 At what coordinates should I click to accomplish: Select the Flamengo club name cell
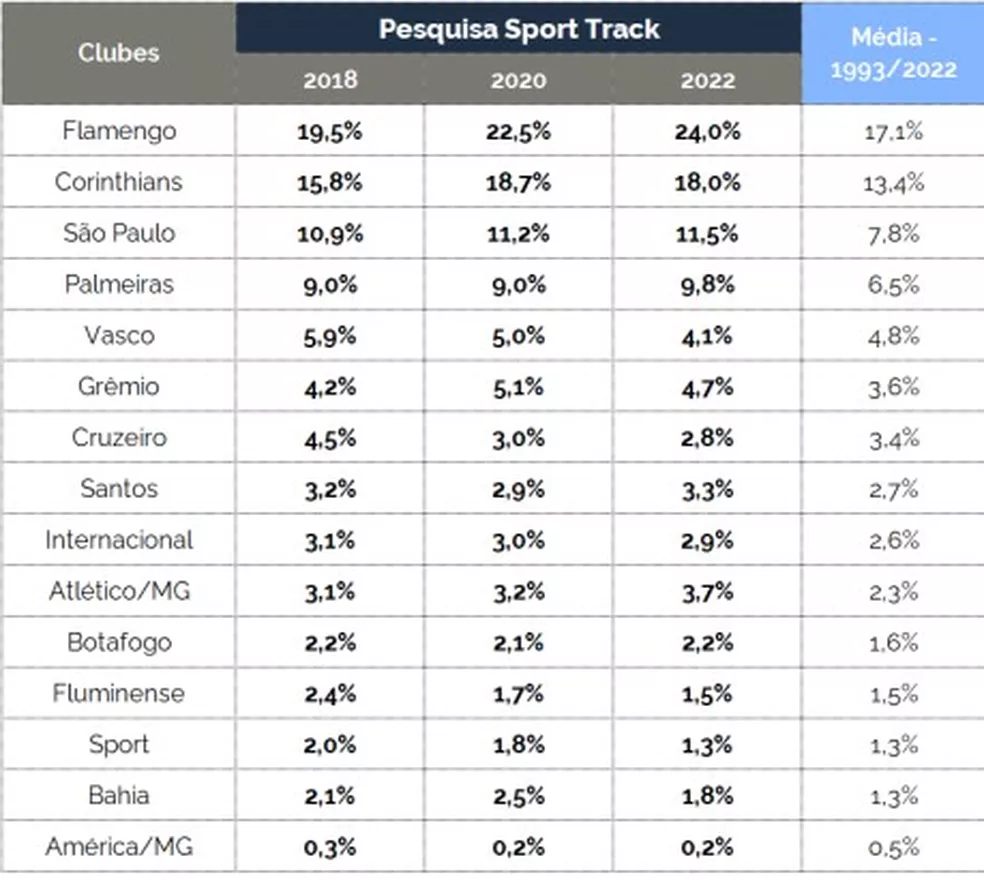coord(118,131)
